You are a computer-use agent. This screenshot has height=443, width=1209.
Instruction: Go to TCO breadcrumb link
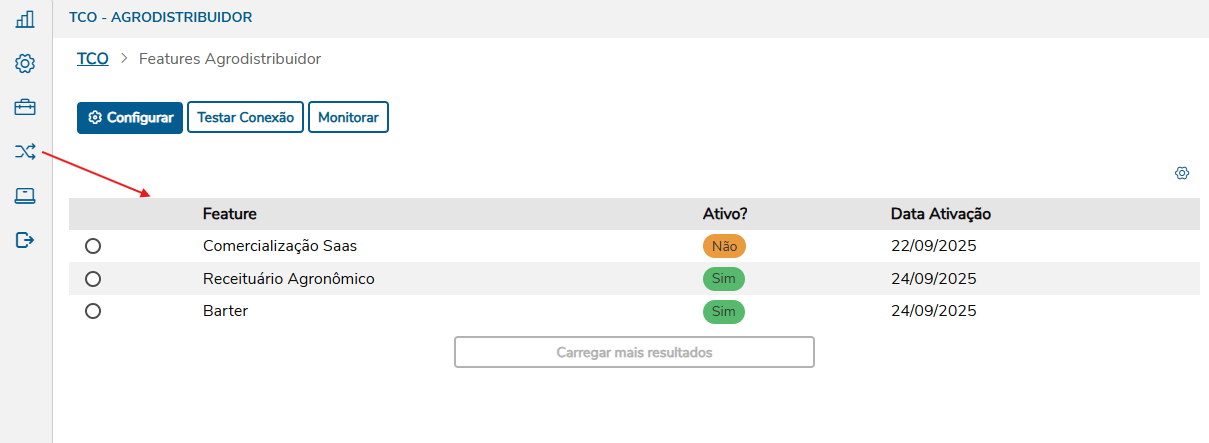93,59
